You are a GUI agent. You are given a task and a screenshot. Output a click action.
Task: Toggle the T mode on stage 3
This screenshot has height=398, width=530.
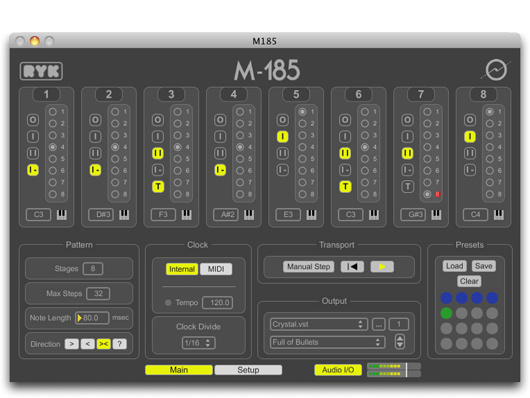(x=158, y=186)
